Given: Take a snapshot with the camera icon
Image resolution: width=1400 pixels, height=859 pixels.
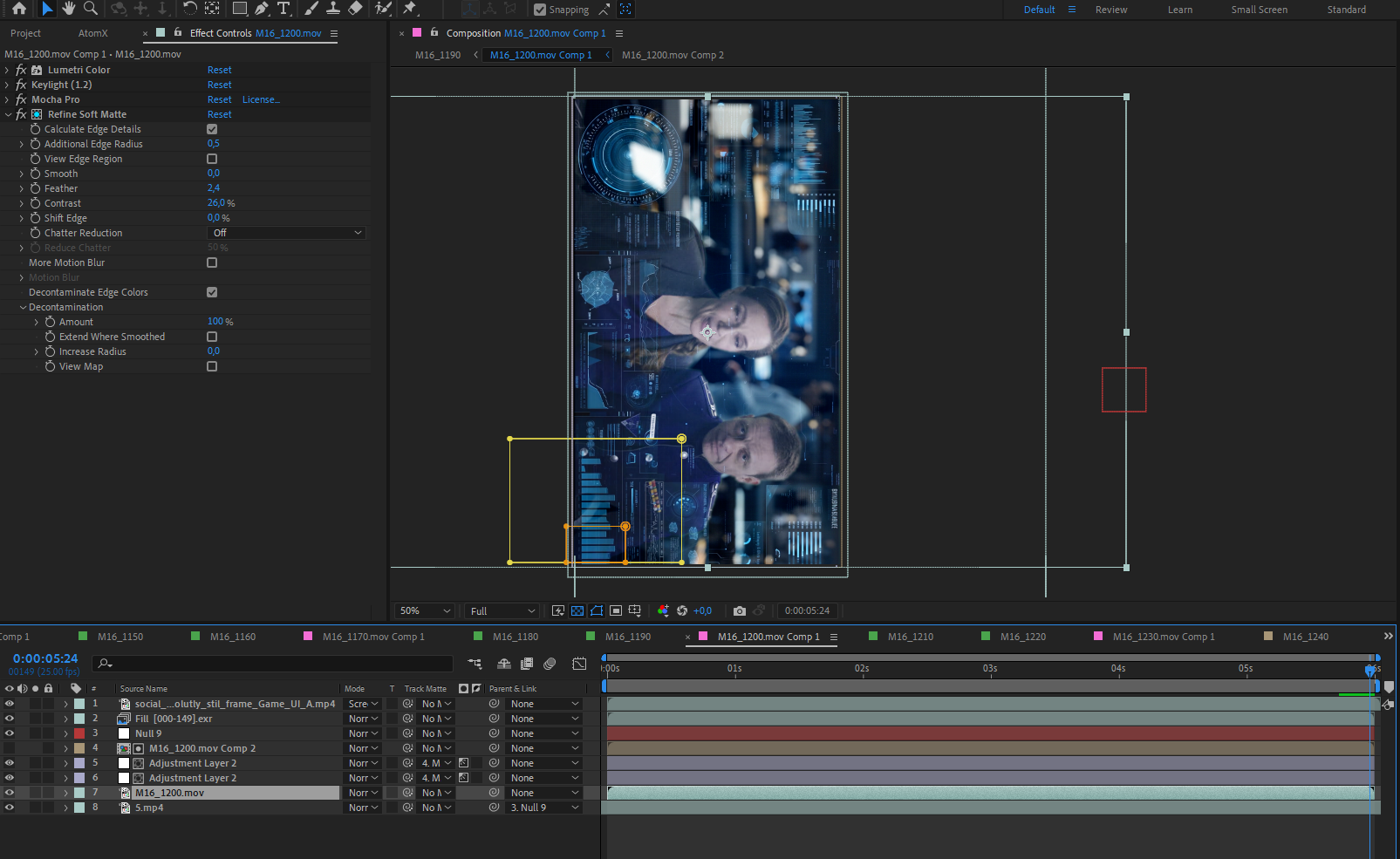Looking at the screenshot, I should coord(740,611).
